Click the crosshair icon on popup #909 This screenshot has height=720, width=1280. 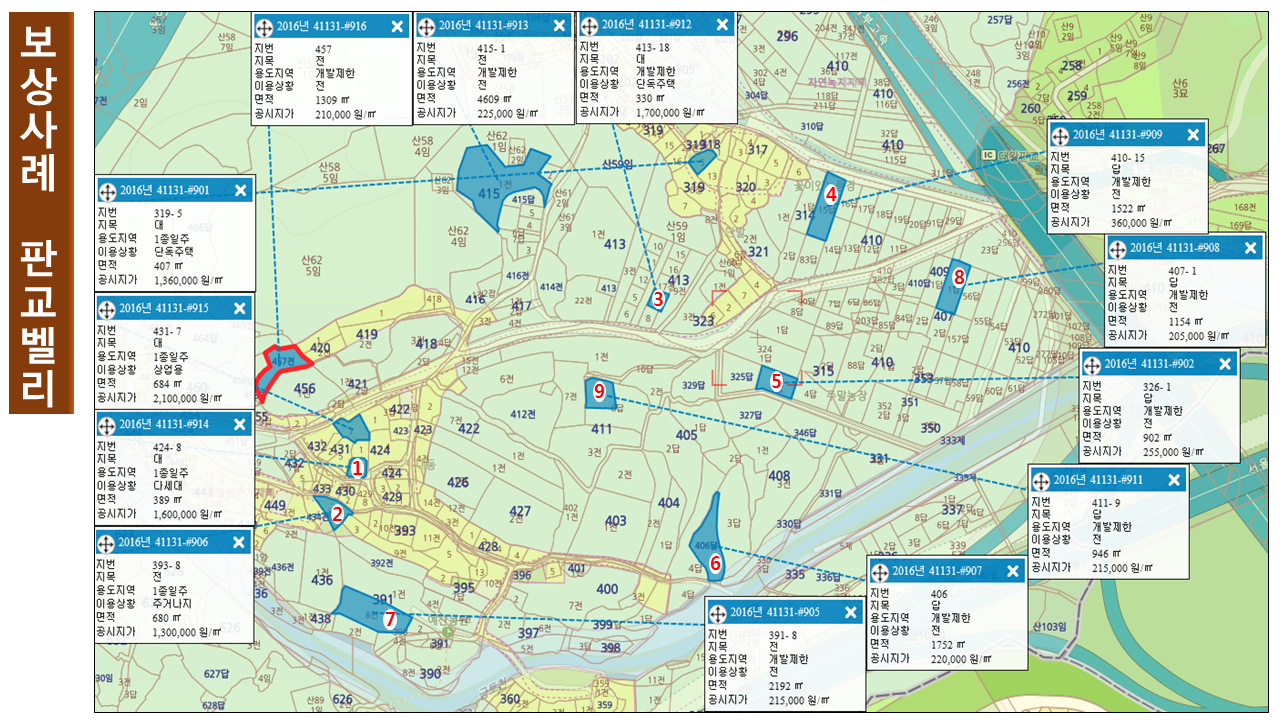(x=1060, y=134)
